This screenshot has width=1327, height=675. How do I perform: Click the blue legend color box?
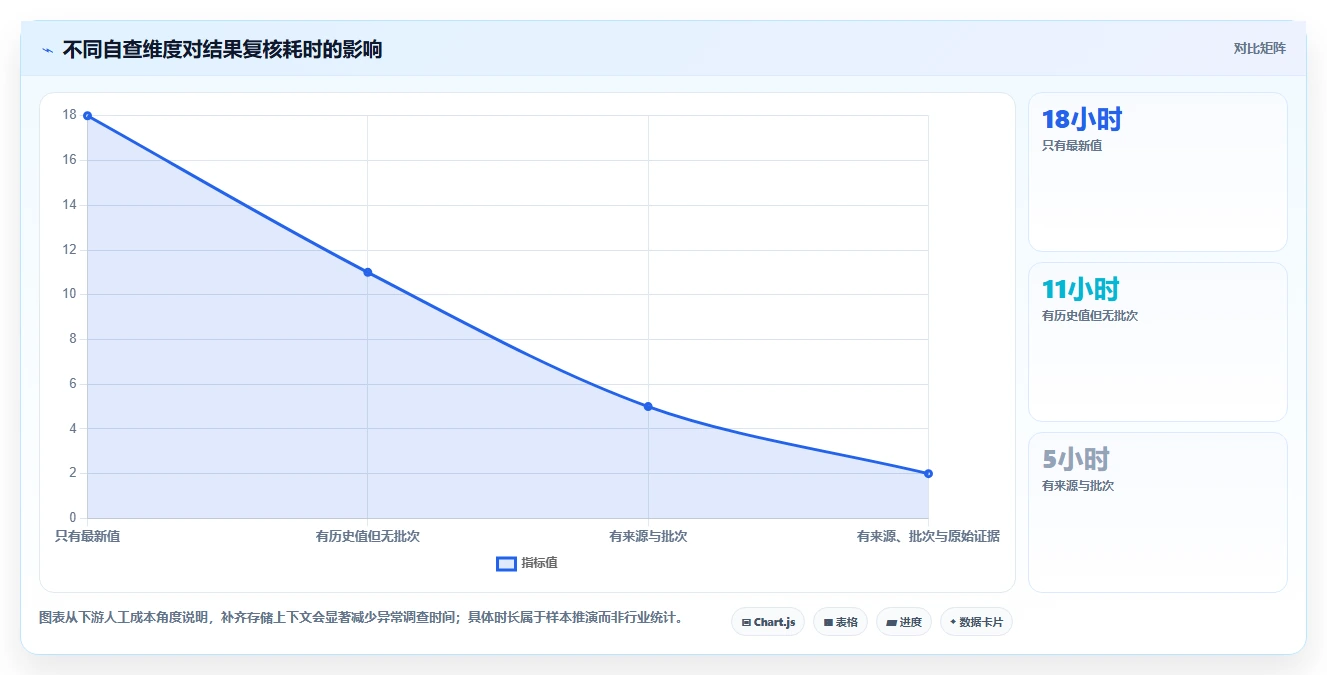(x=506, y=564)
